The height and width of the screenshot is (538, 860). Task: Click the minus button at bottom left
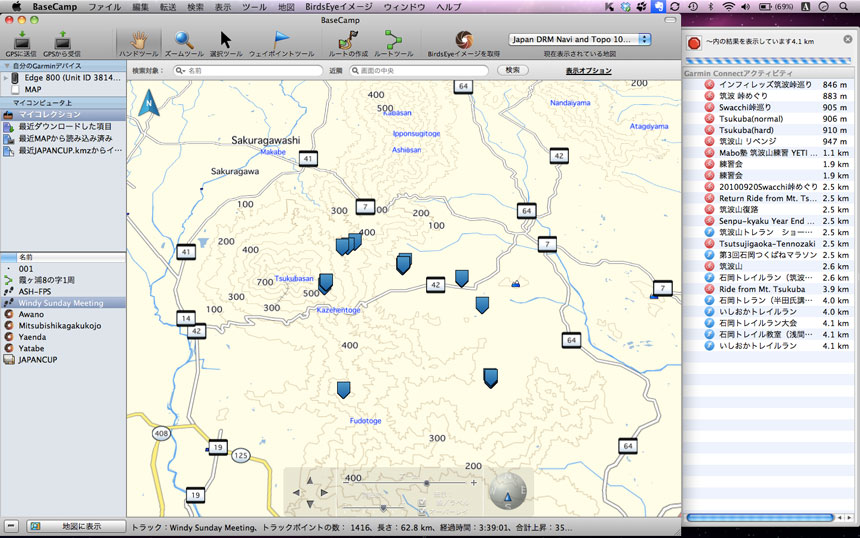coord(12,526)
